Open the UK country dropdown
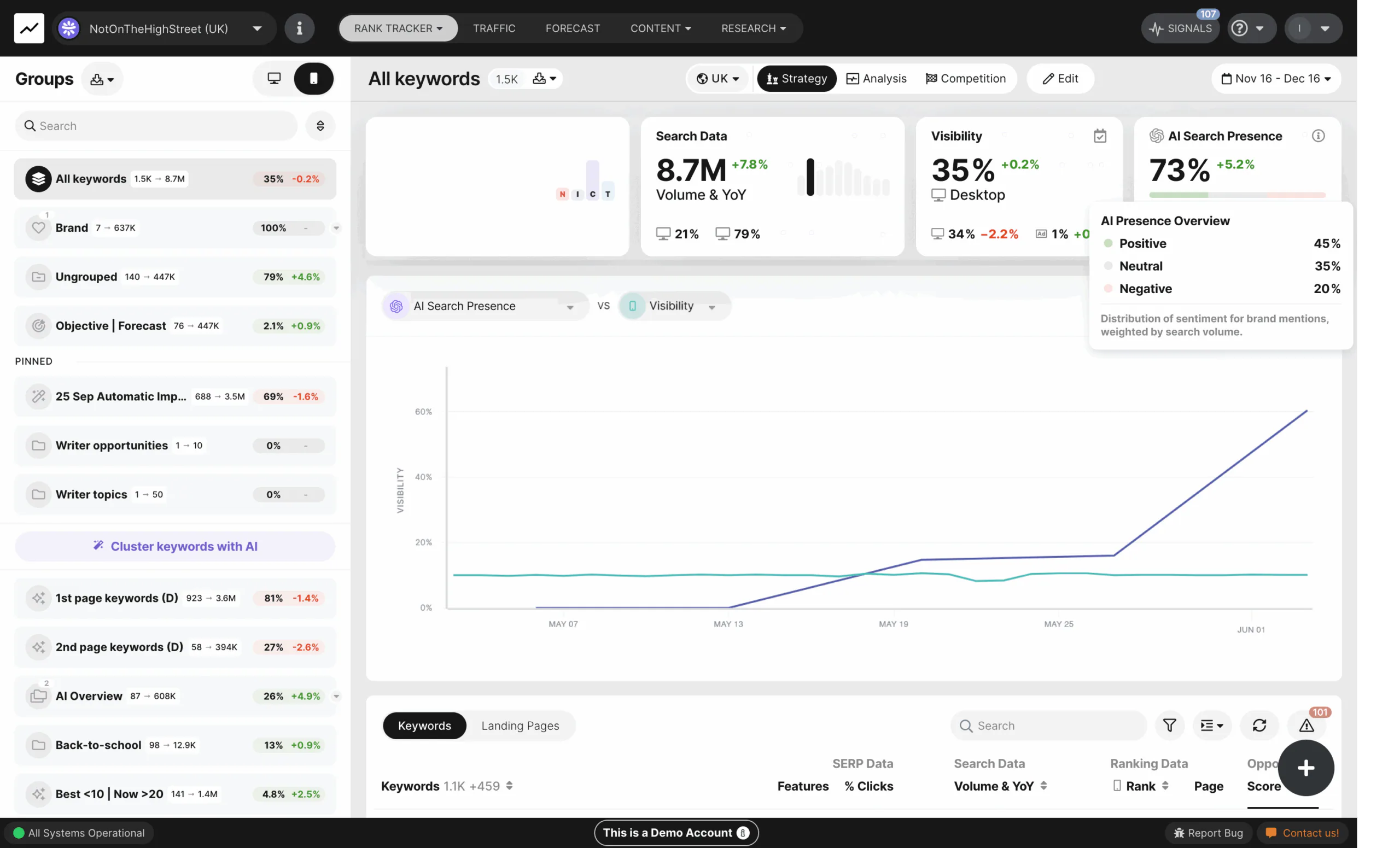1400x848 pixels. (x=717, y=78)
